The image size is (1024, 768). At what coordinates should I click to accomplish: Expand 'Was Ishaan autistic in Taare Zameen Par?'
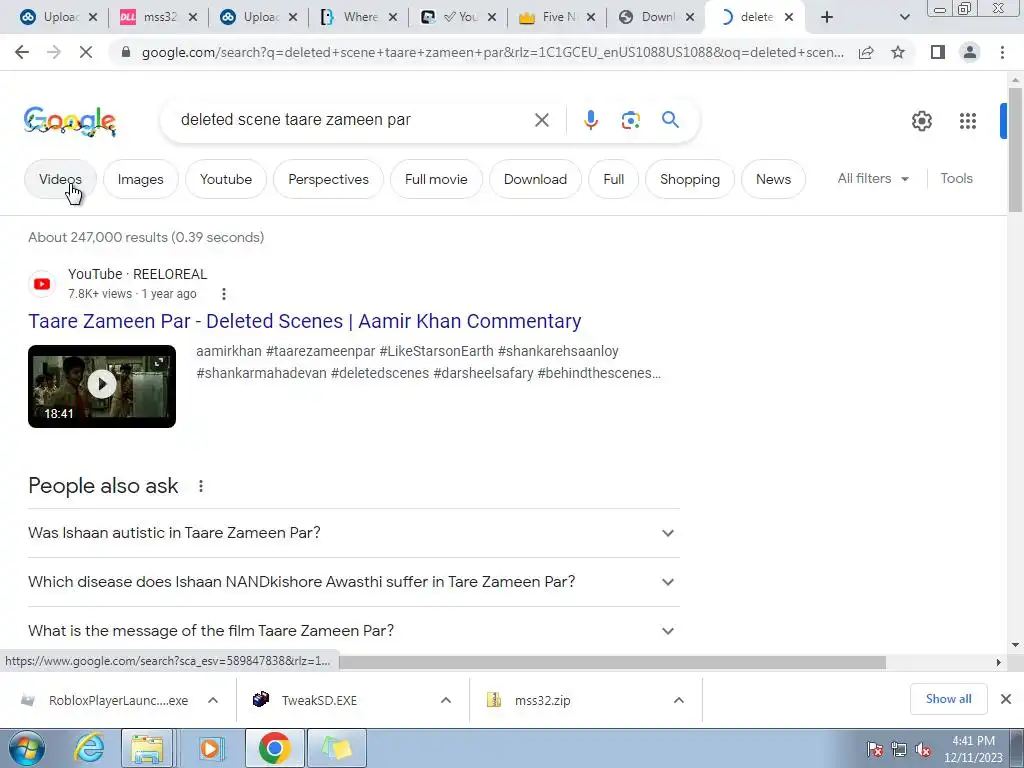353,533
